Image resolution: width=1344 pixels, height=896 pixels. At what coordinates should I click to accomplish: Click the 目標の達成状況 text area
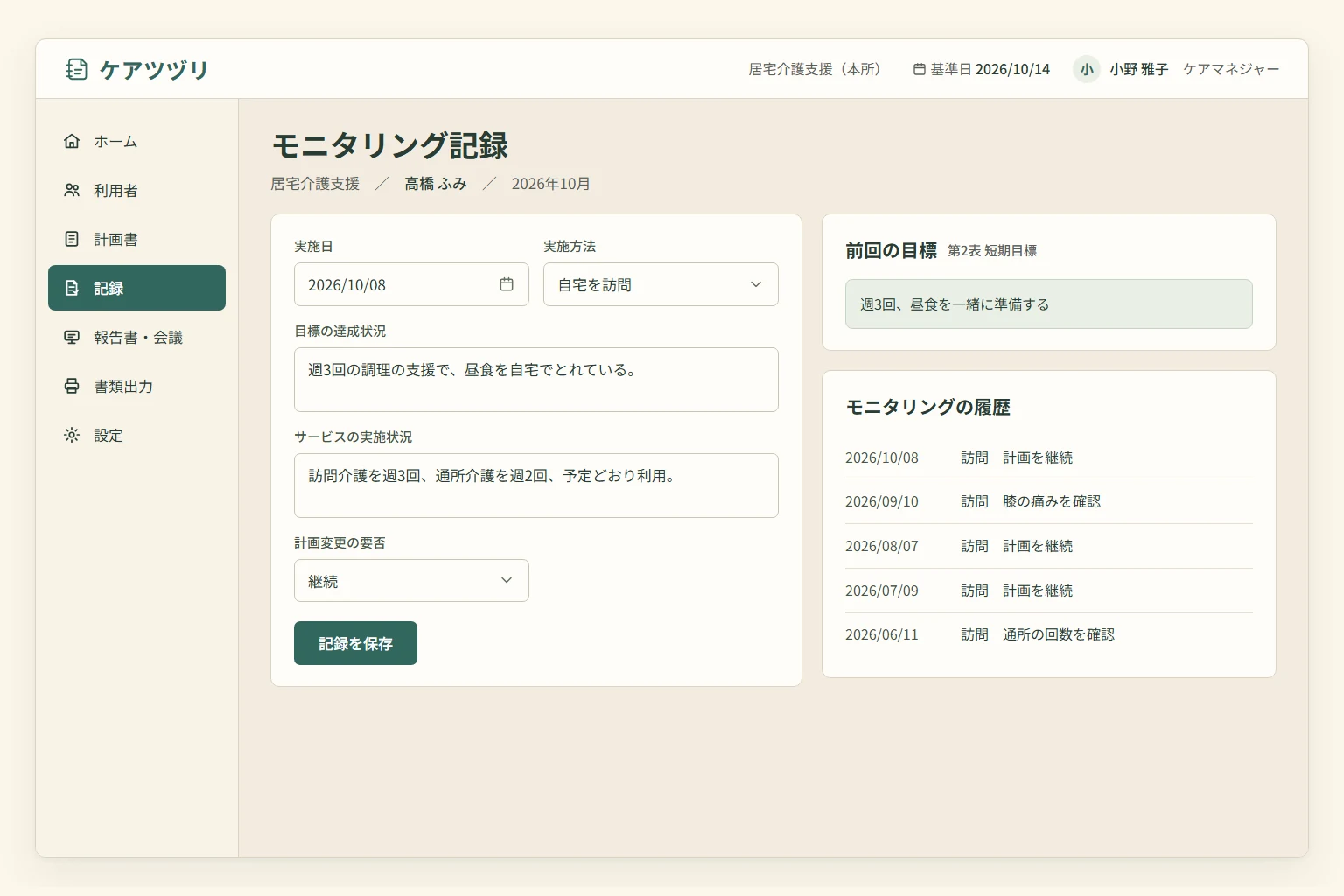536,380
